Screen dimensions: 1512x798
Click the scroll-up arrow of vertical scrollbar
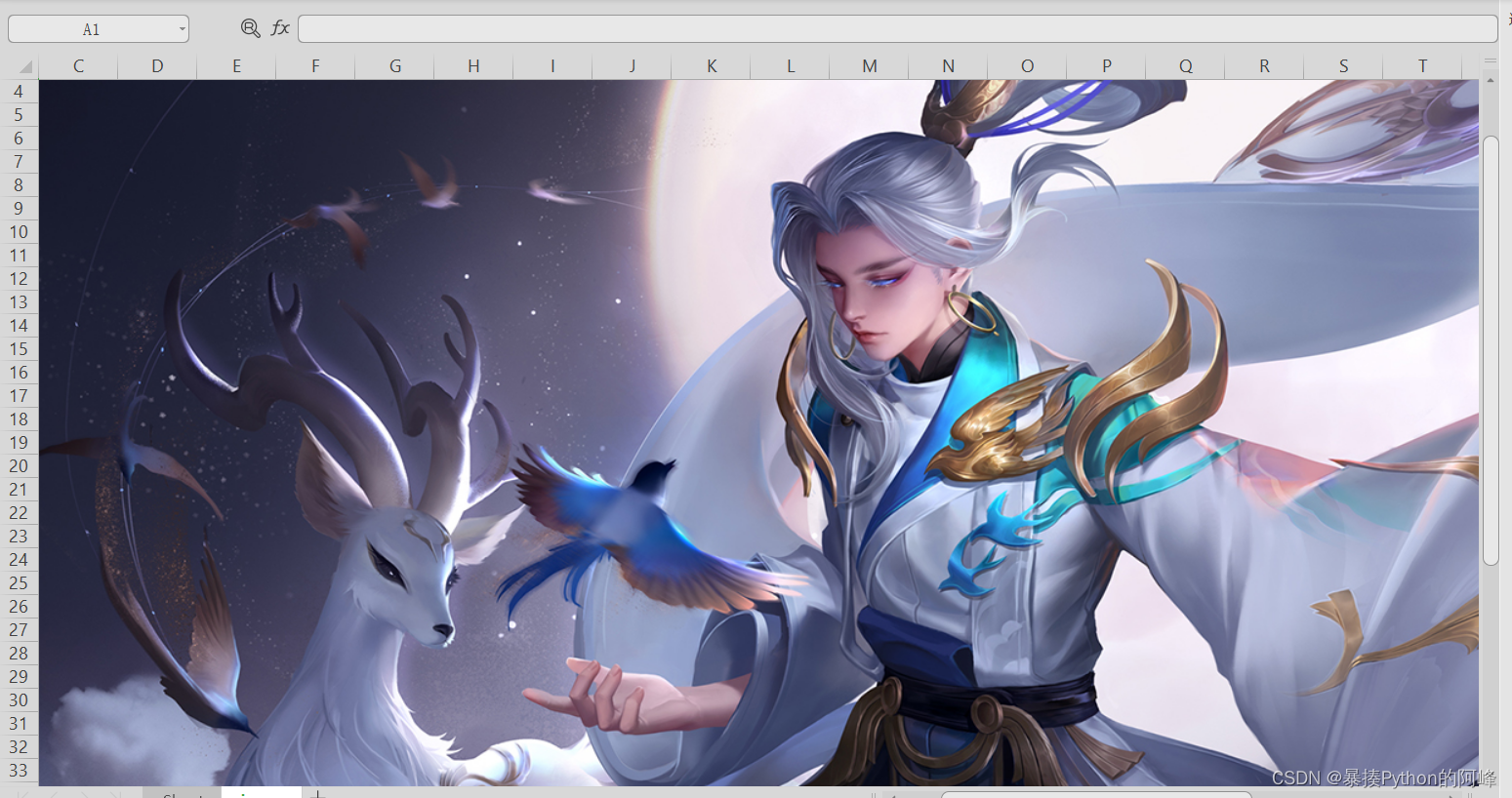point(1491,80)
